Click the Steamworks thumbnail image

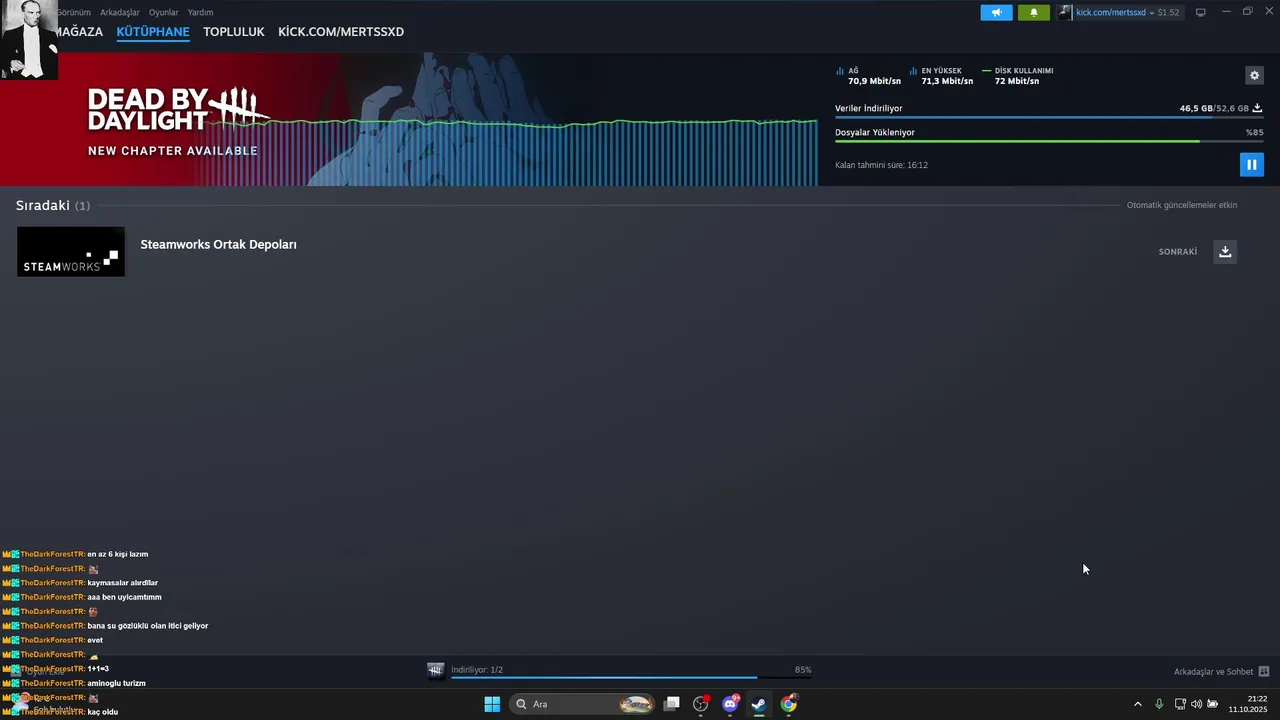[x=71, y=251]
